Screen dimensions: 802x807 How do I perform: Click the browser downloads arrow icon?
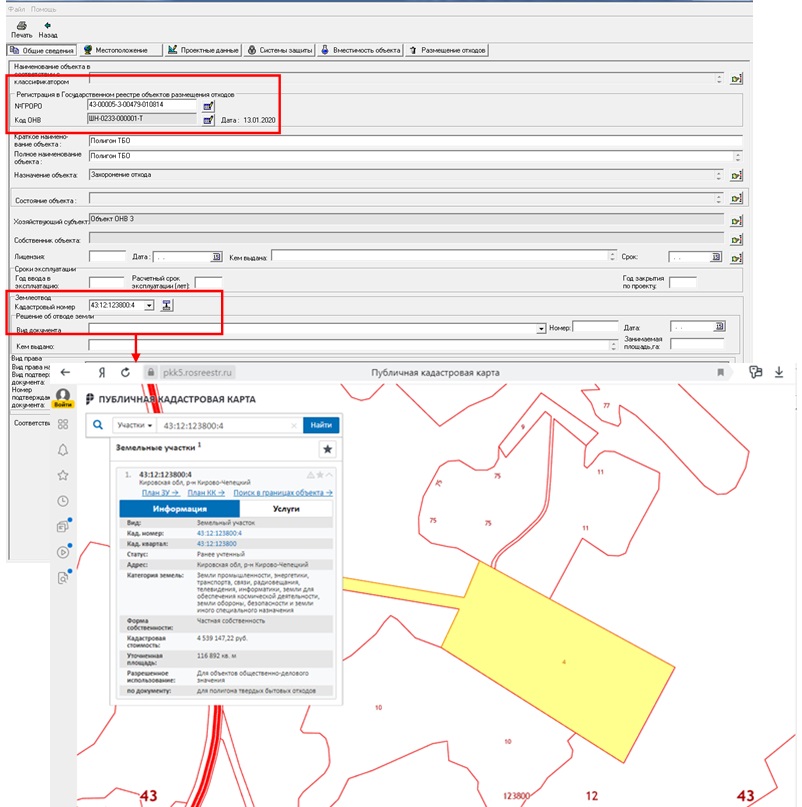[x=779, y=372]
